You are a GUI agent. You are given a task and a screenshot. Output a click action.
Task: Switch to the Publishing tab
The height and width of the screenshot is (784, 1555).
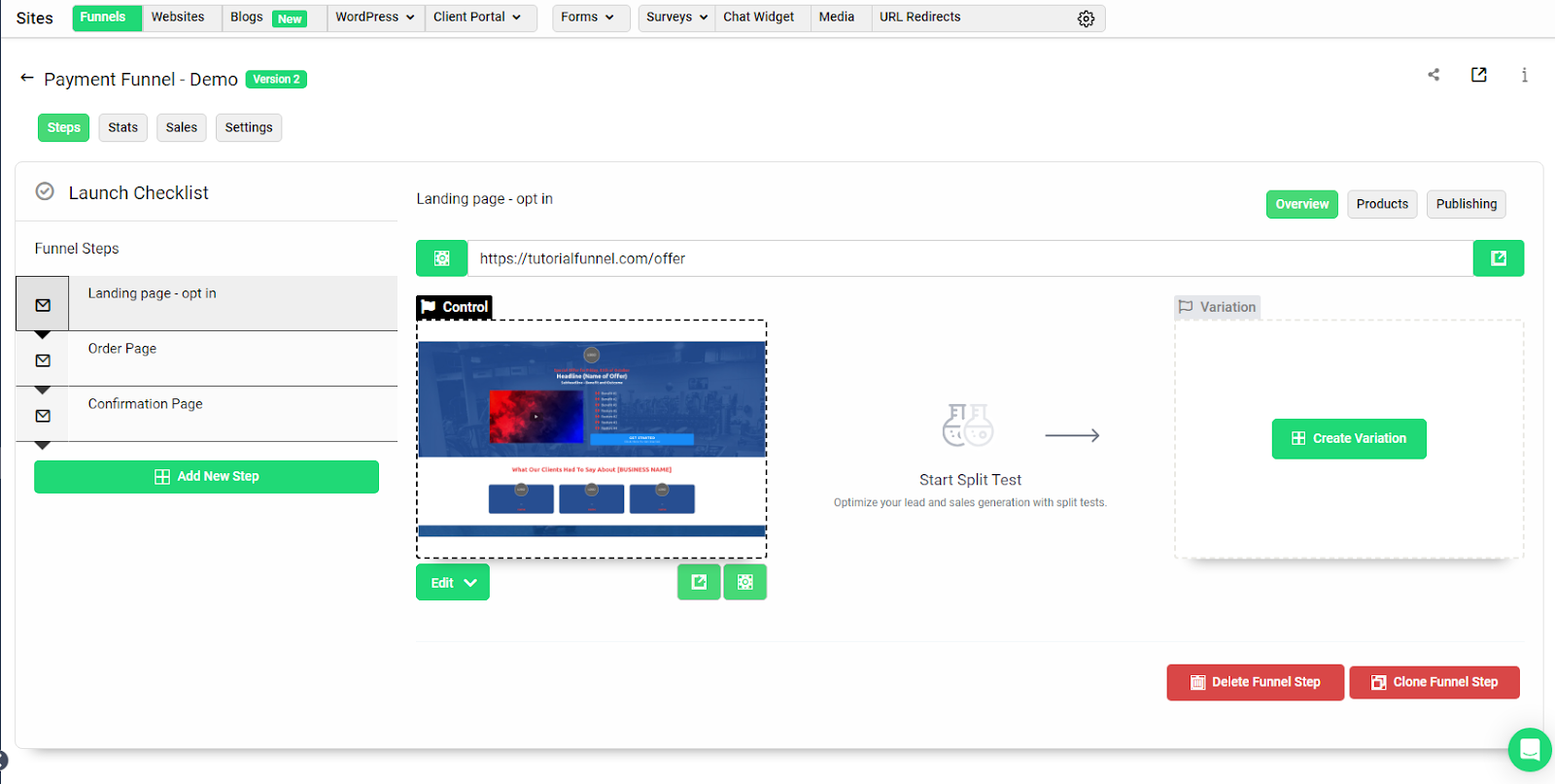[1466, 204]
